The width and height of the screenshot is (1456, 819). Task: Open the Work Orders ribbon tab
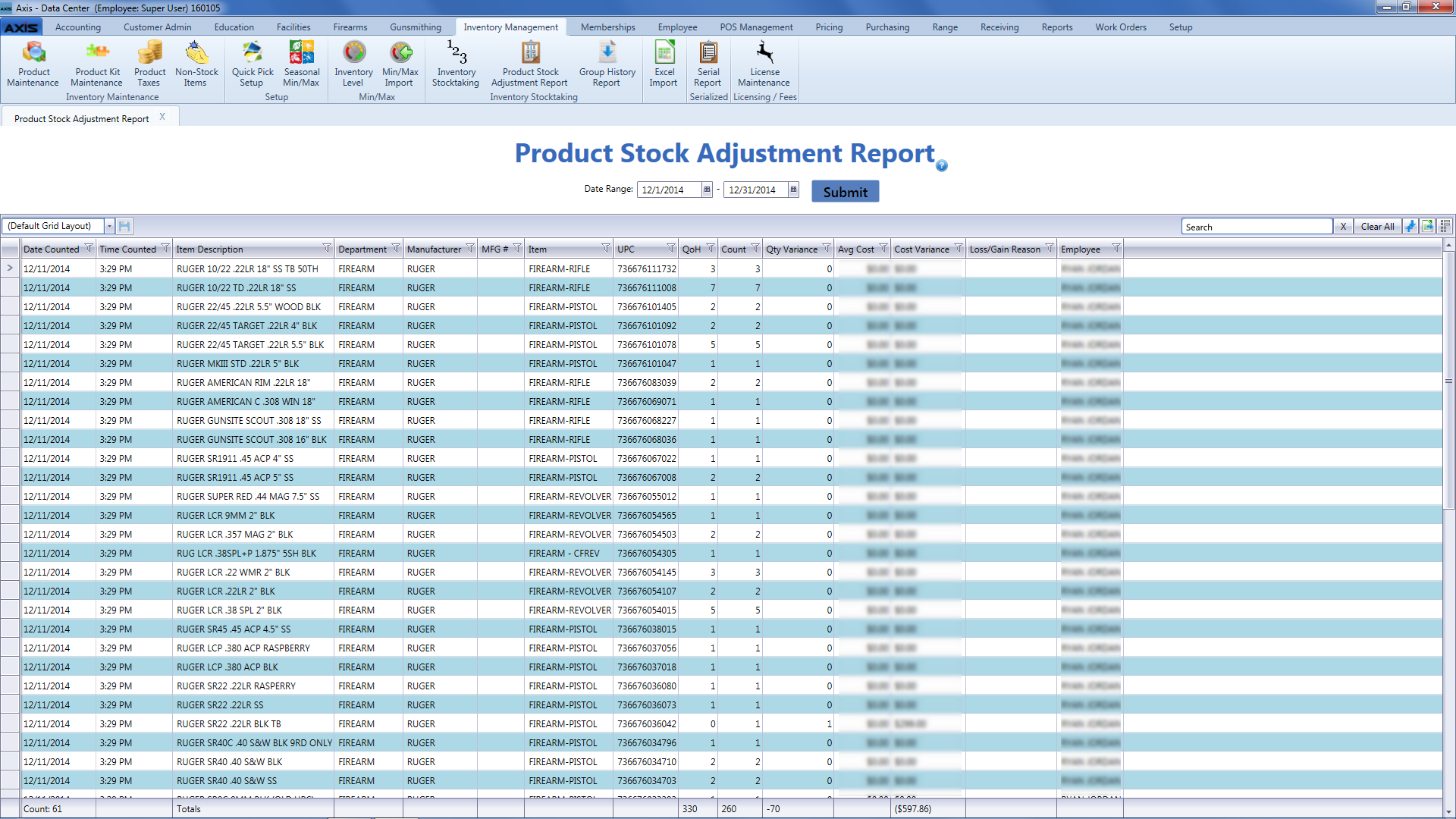[x=1121, y=27]
